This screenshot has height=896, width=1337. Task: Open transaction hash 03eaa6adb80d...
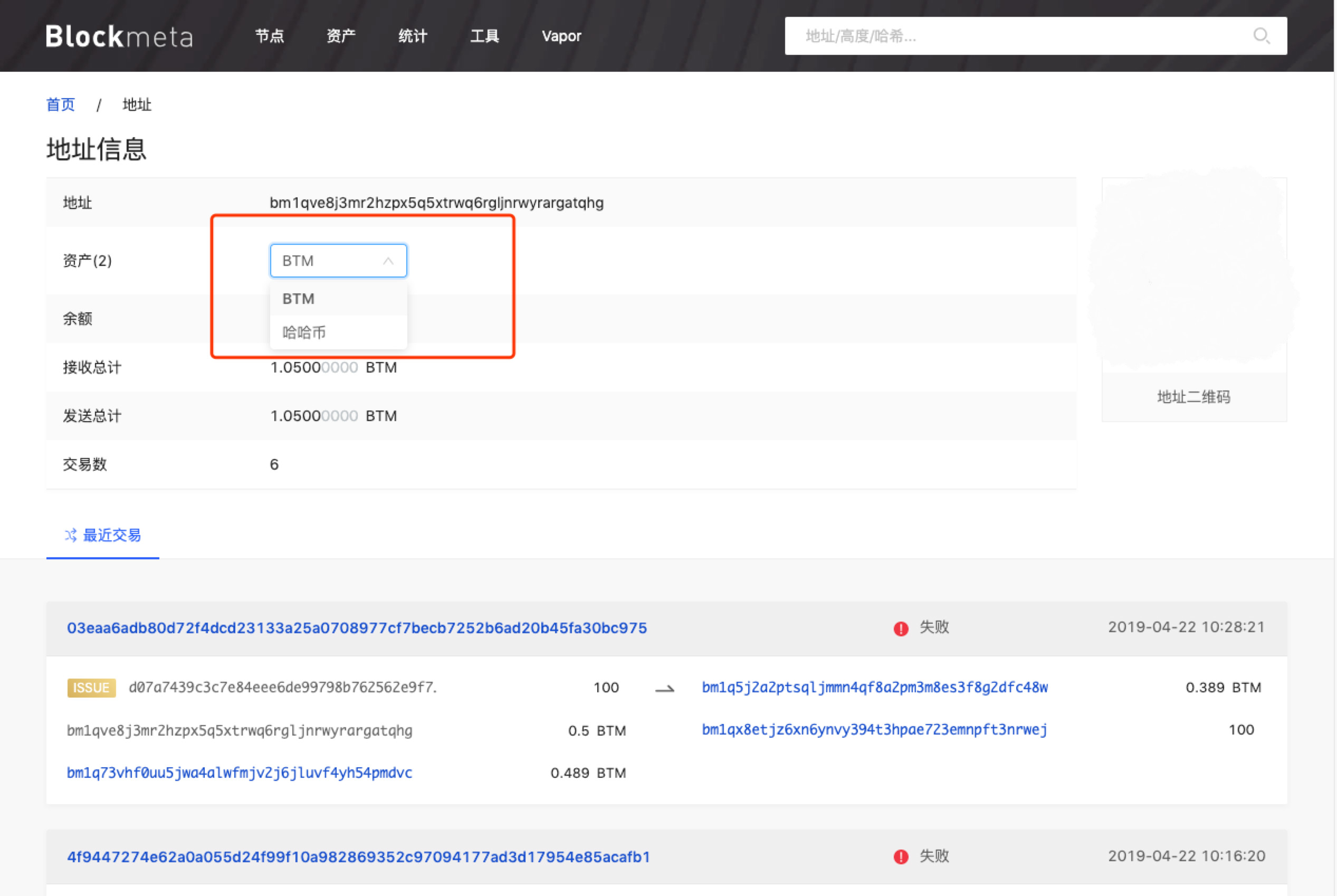point(357,628)
